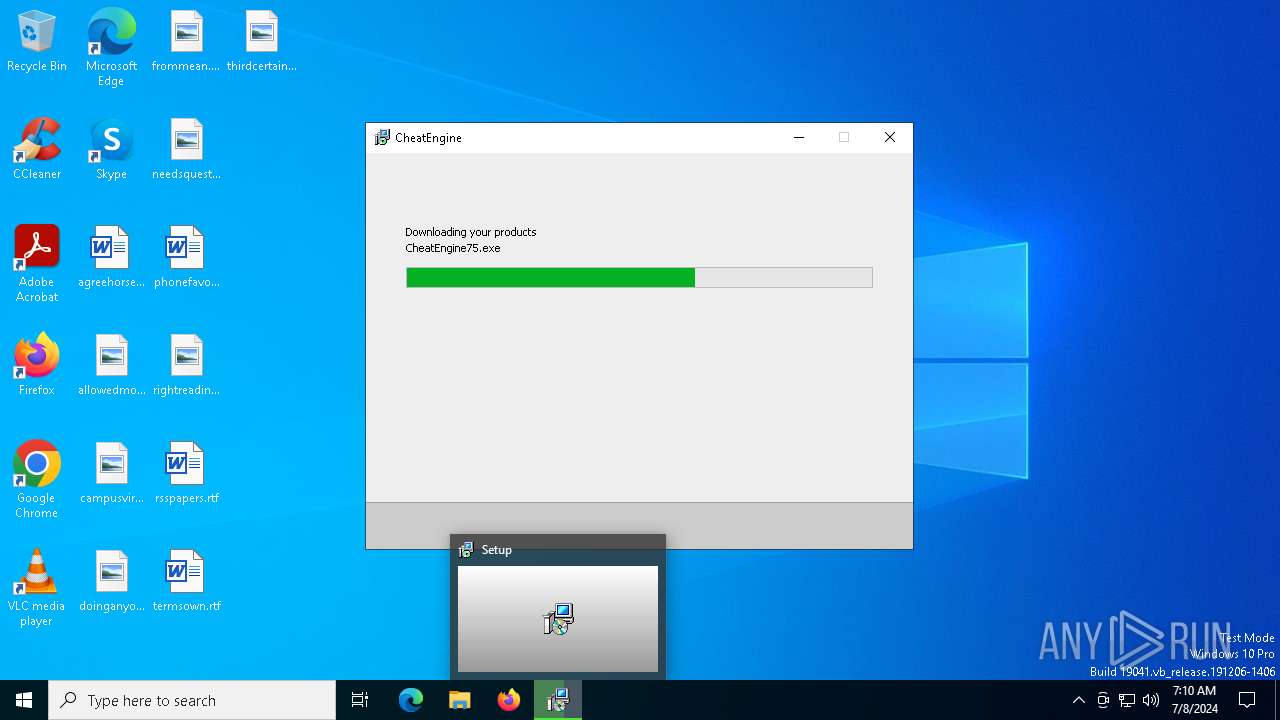Open the notification center
This screenshot has height=720, width=1280.
click(1247, 700)
